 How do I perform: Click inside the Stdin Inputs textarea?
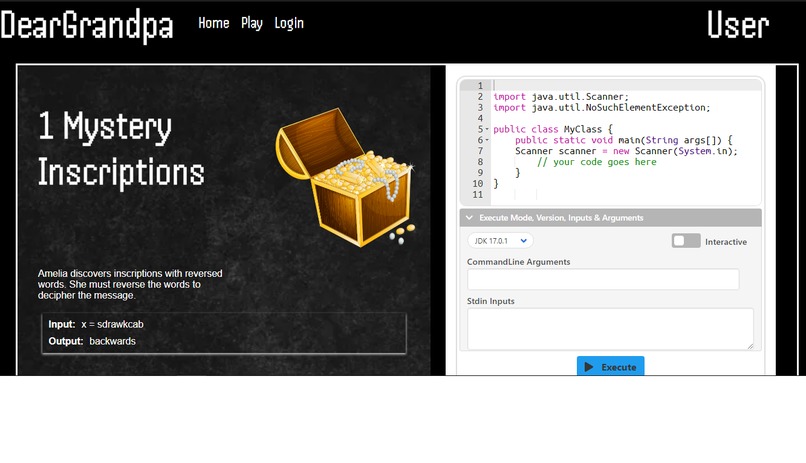coord(610,329)
